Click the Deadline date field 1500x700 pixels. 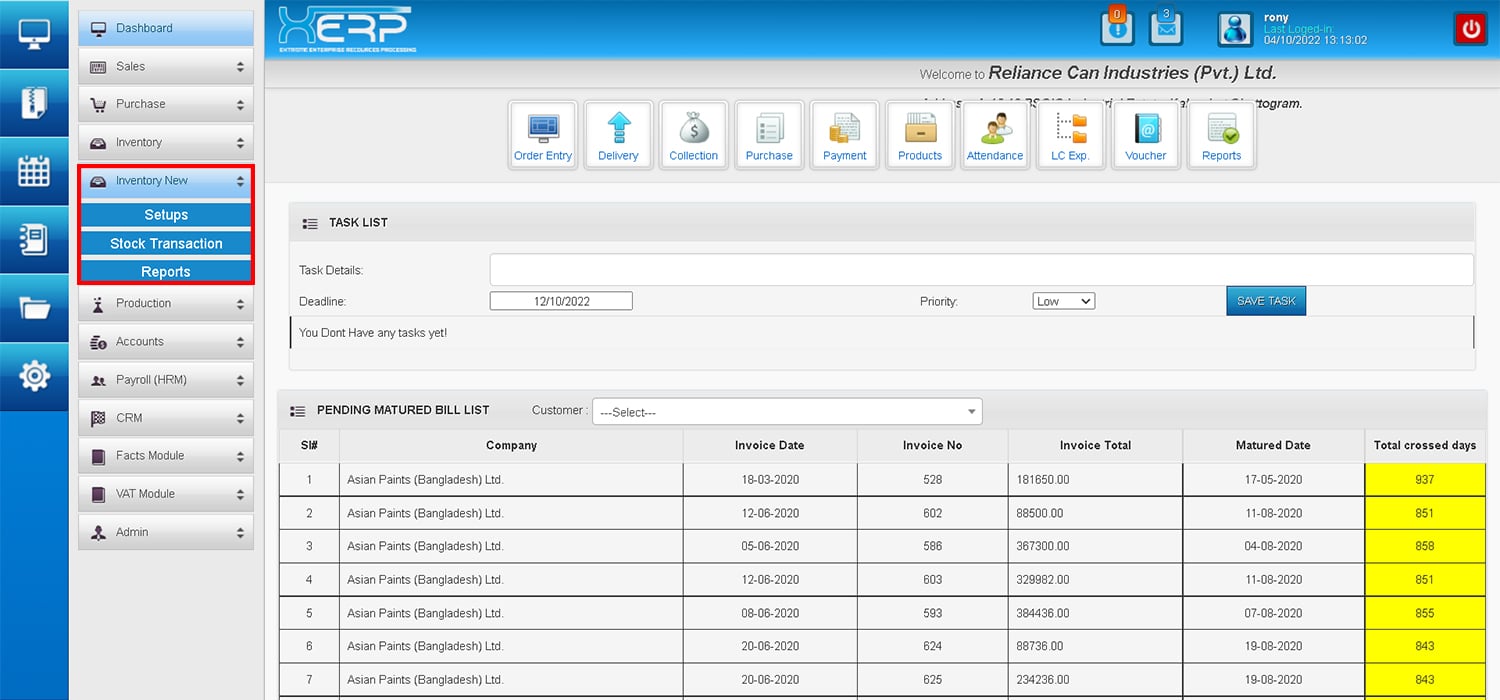click(x=561, y=301)
